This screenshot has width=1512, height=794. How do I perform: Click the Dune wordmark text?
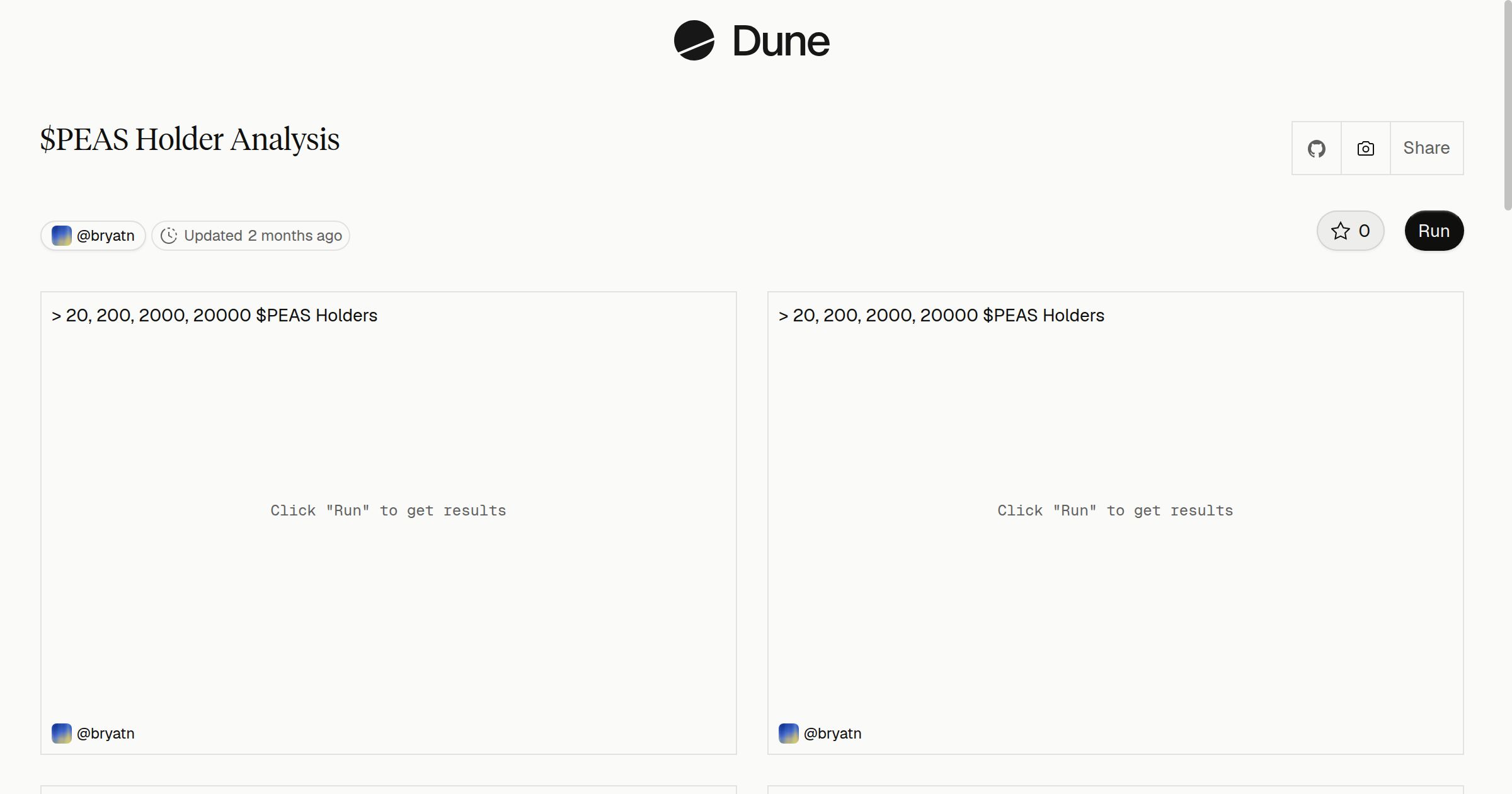click(x=781, y=41)
